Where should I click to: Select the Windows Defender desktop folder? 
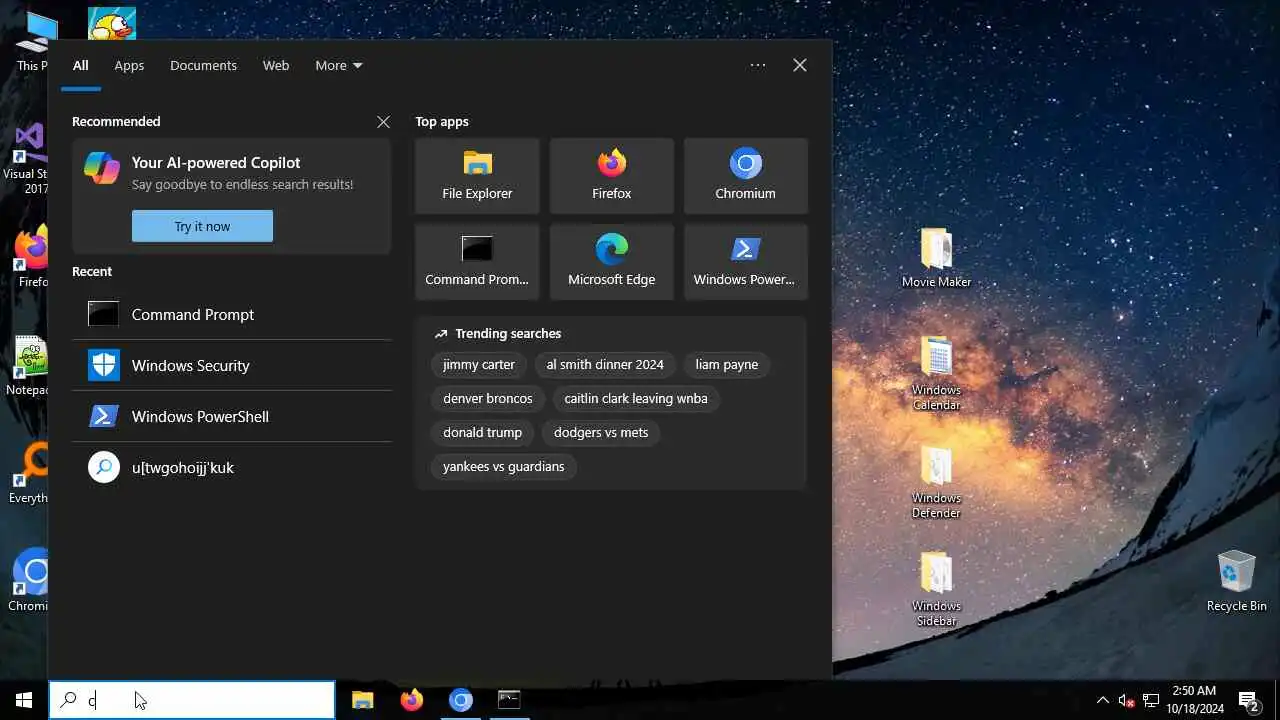coord(937,481)
